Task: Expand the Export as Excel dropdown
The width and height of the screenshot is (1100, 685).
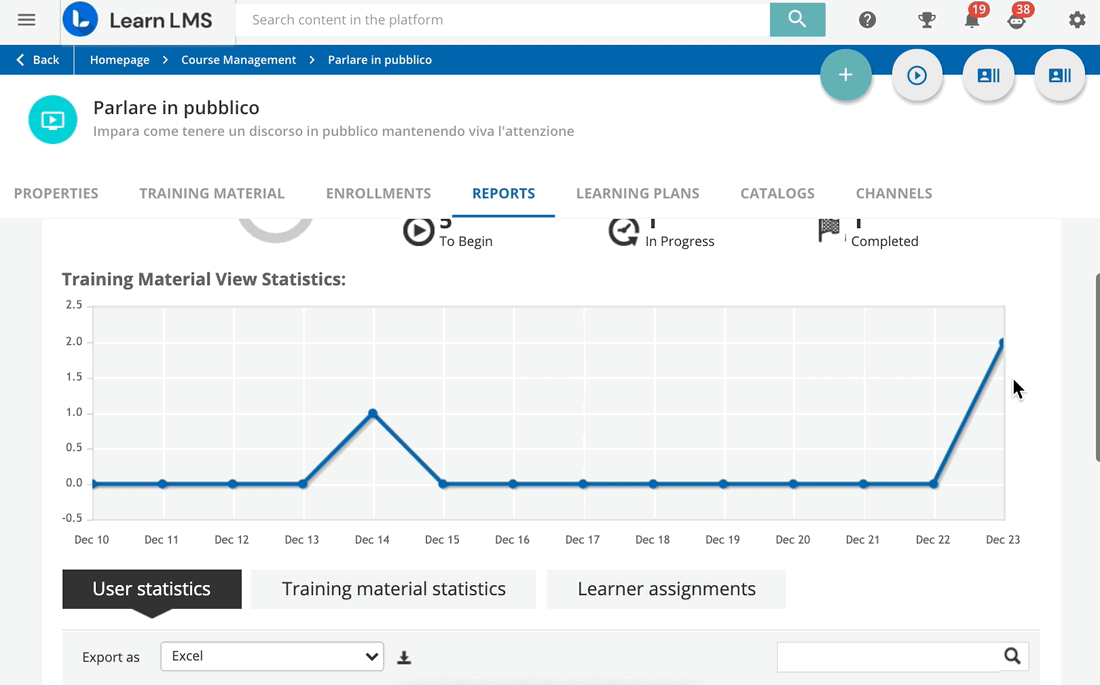Action: 272,657
